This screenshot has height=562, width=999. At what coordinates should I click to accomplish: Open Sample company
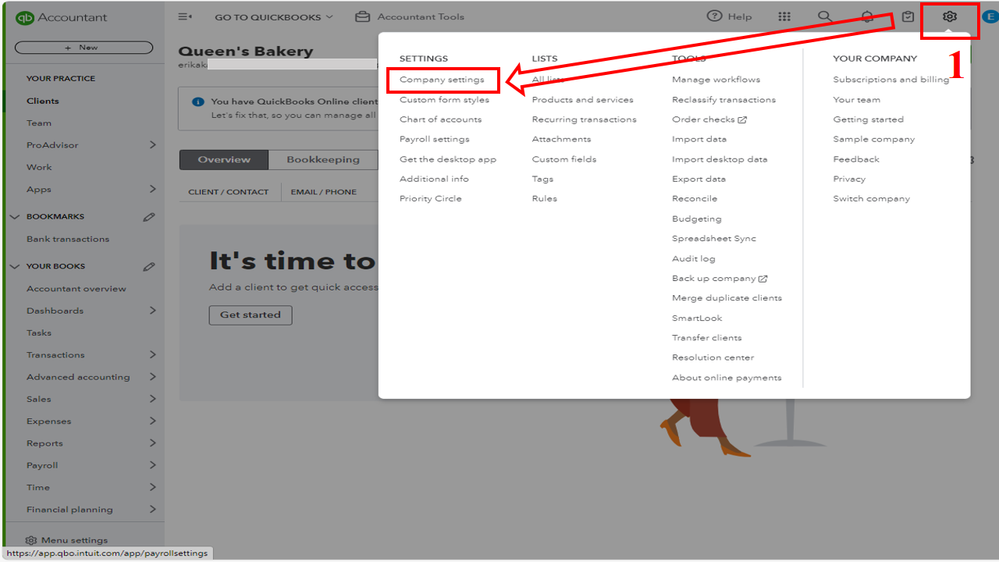click(x=873, y=139)
